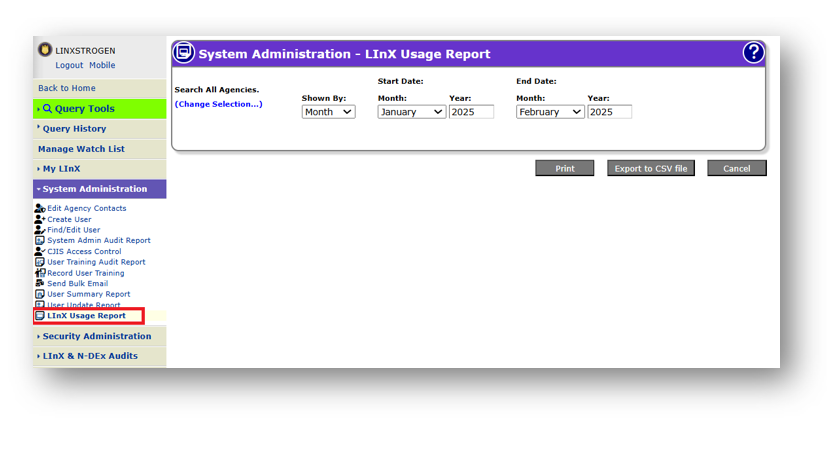Open the Record User Training link

85,273
